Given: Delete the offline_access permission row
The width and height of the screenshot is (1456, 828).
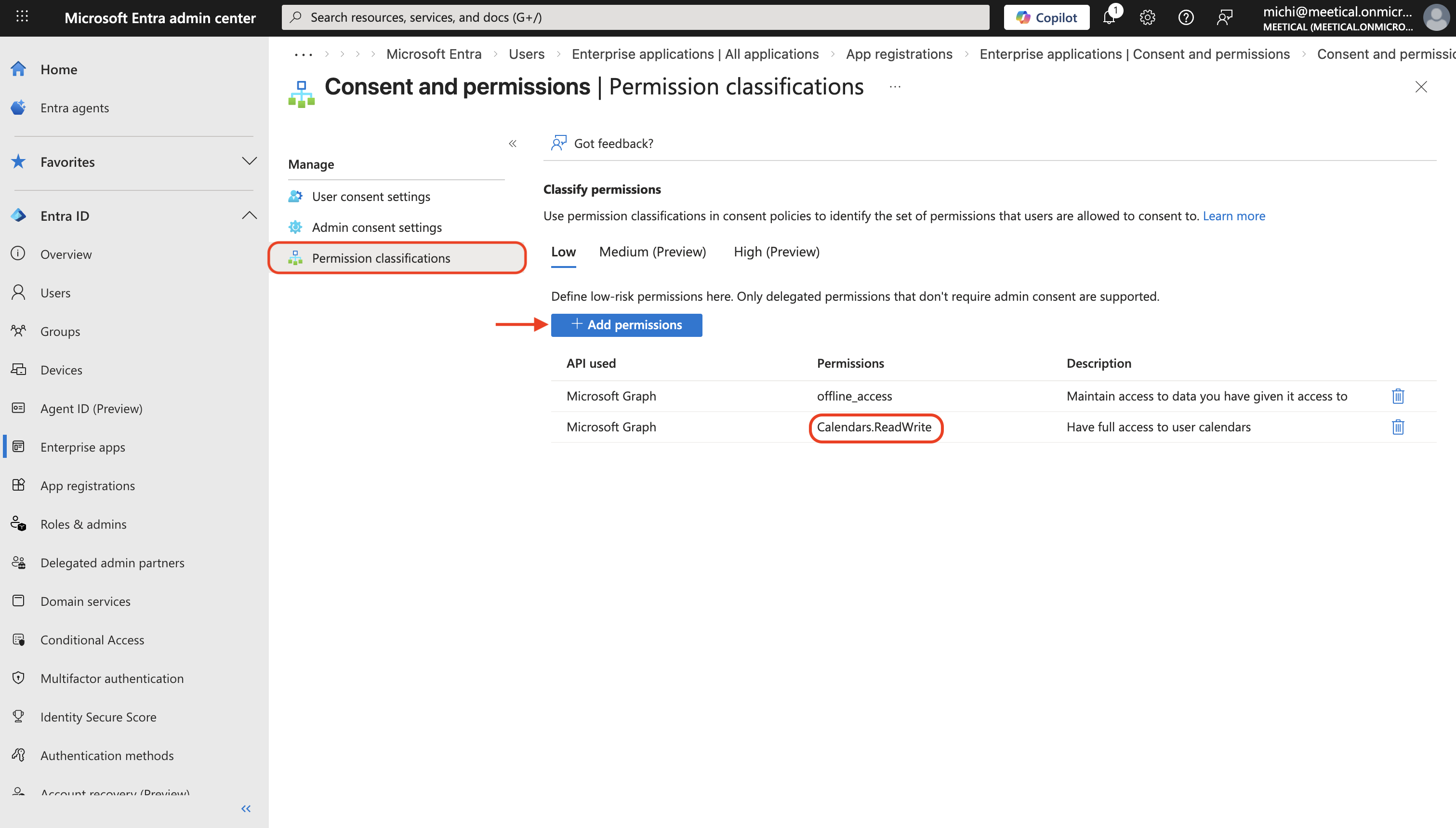Looking at the screenshot, I should tap(1398, 396).
